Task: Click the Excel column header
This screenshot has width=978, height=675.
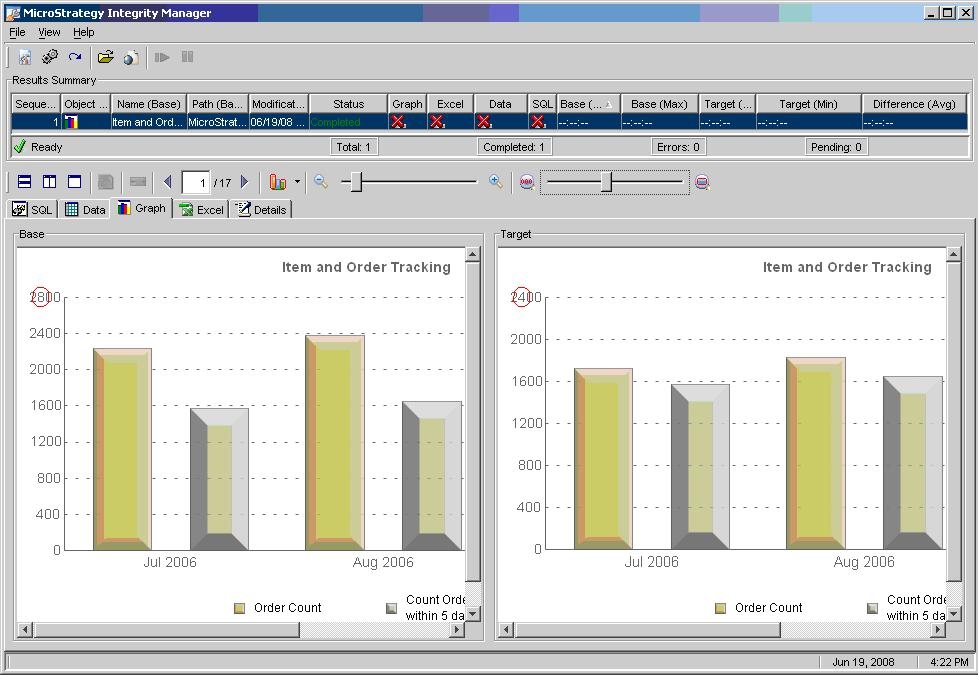Action: coord(450,104)
